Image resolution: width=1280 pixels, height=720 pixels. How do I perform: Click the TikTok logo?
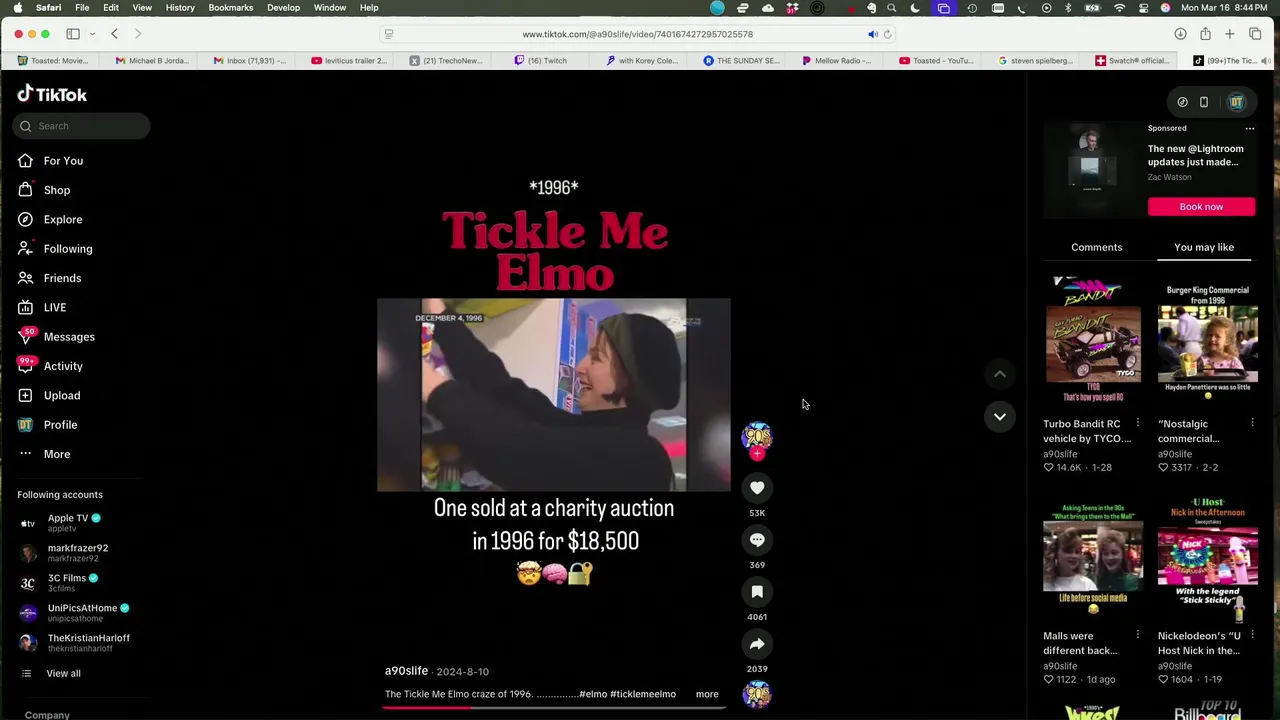point(52,94)
